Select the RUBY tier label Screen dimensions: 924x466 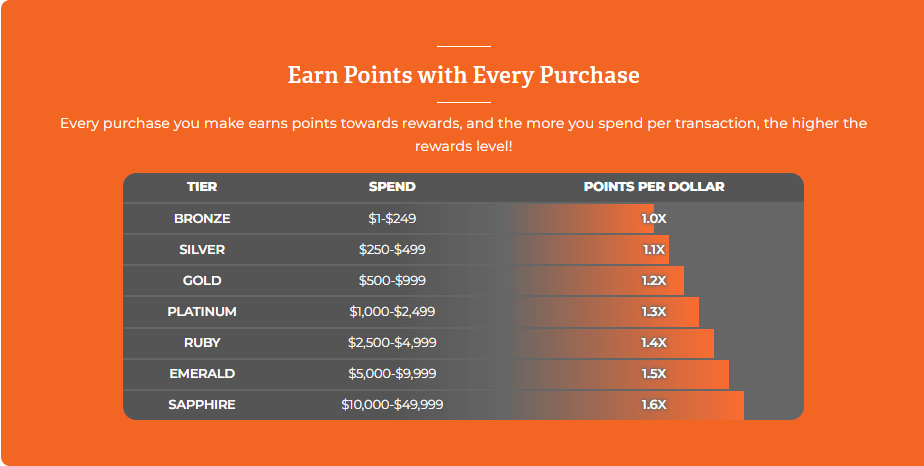(x=202, y=343)
